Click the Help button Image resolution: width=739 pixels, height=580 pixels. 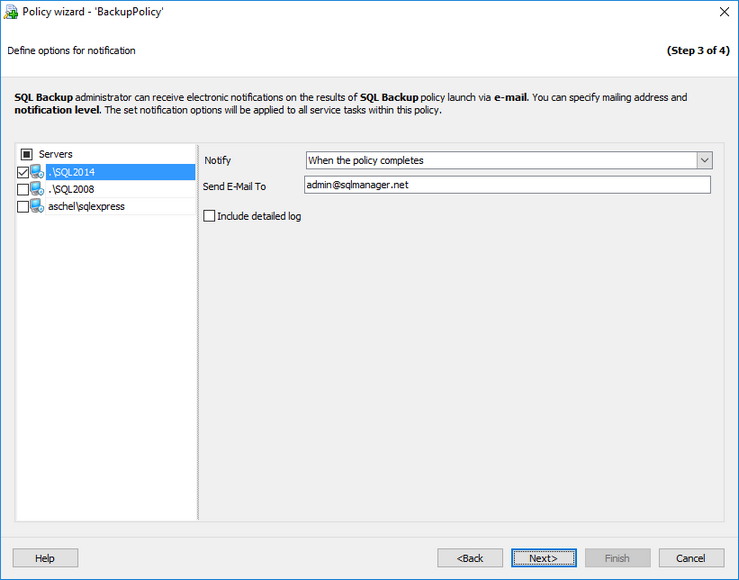[x=45, y=558]
